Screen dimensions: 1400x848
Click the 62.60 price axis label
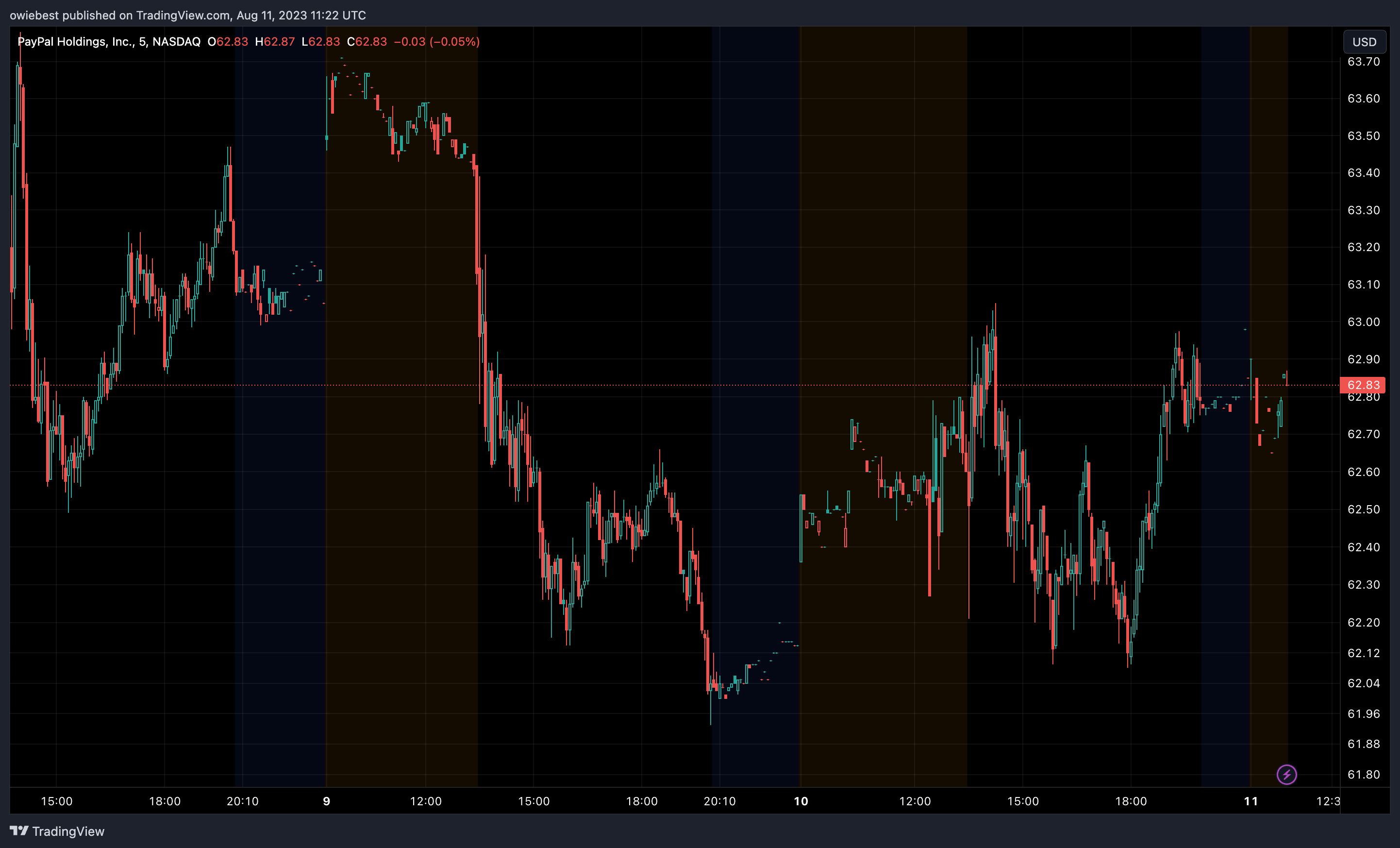tap(1364, 472)
